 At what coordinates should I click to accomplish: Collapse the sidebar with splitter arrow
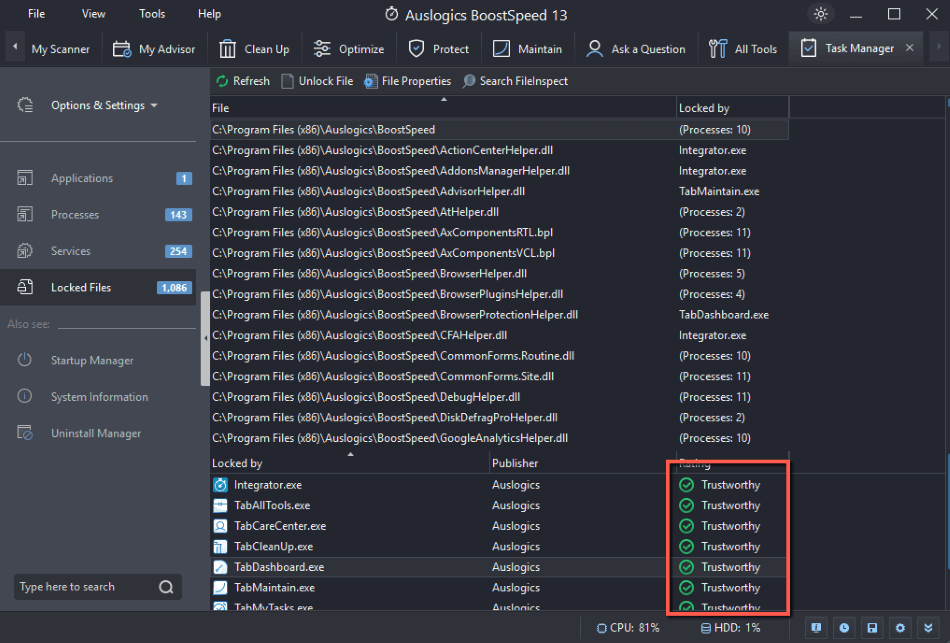click(x=205, y=338)
